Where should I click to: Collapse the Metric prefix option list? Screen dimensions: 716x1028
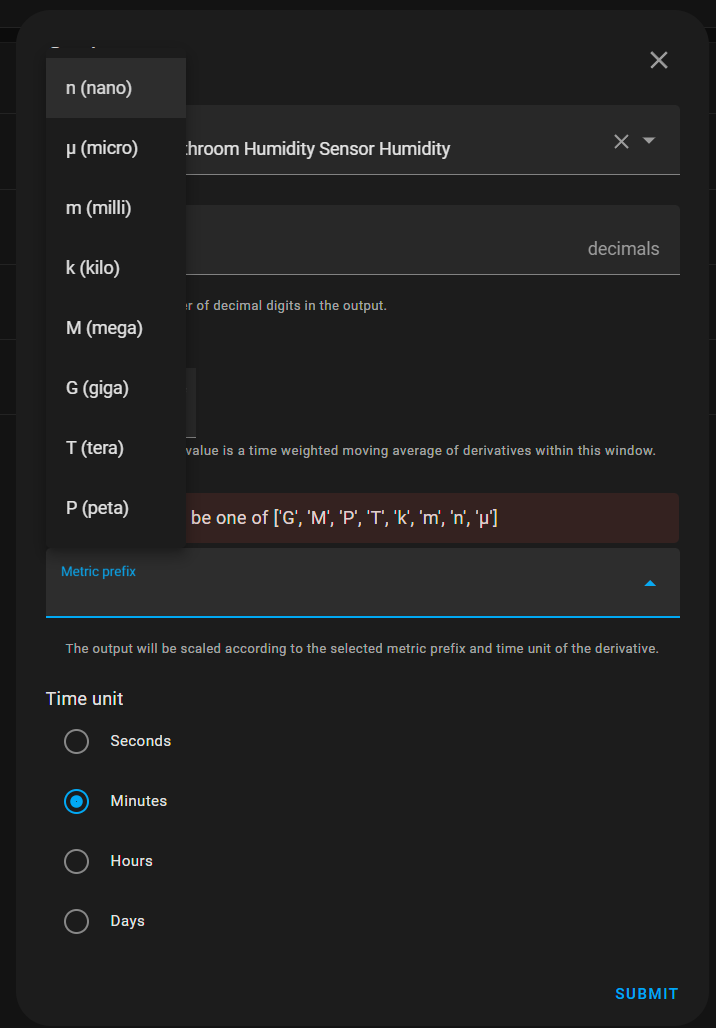coord(650,582)
